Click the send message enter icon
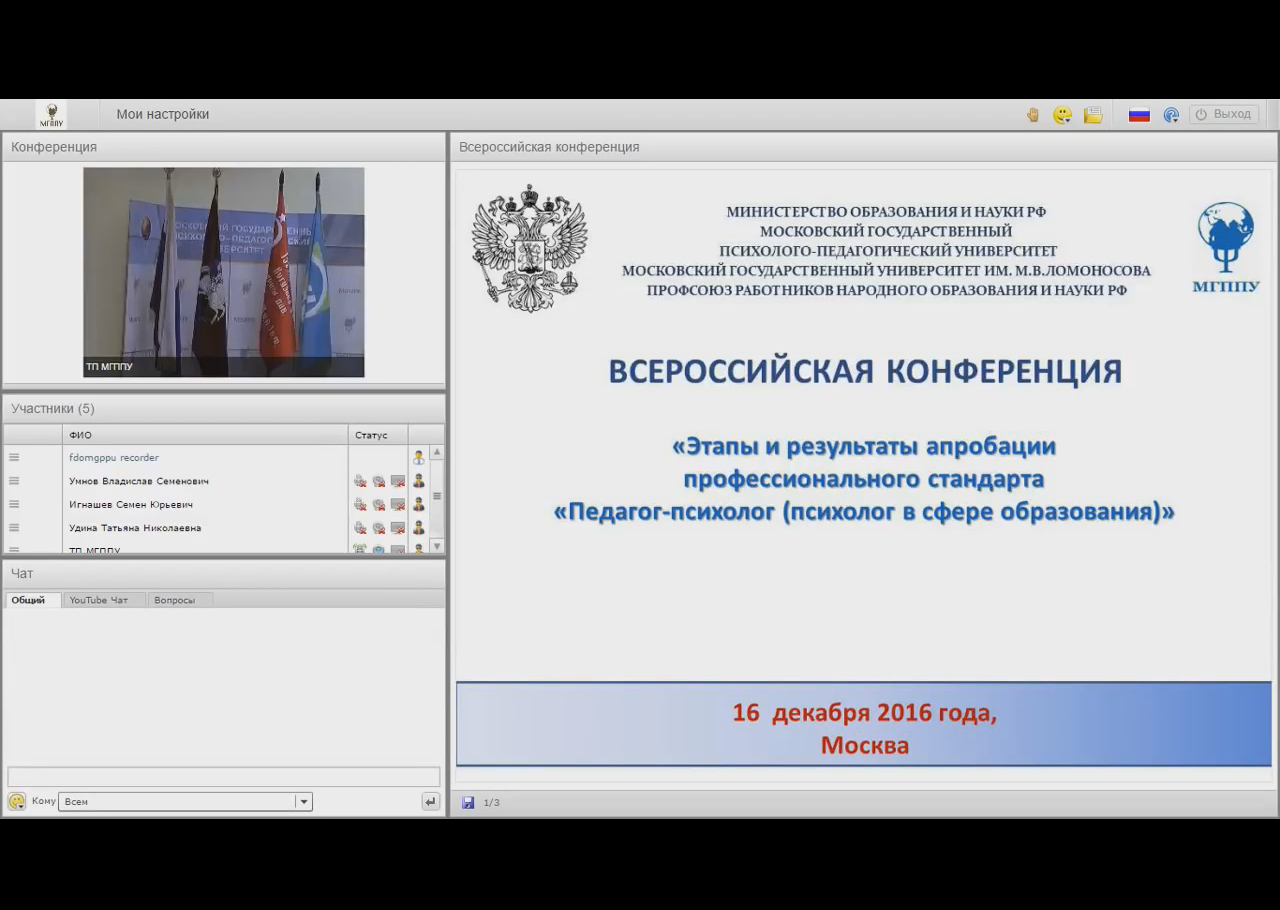The image size is (1280, 910). [x=431, y=801]
